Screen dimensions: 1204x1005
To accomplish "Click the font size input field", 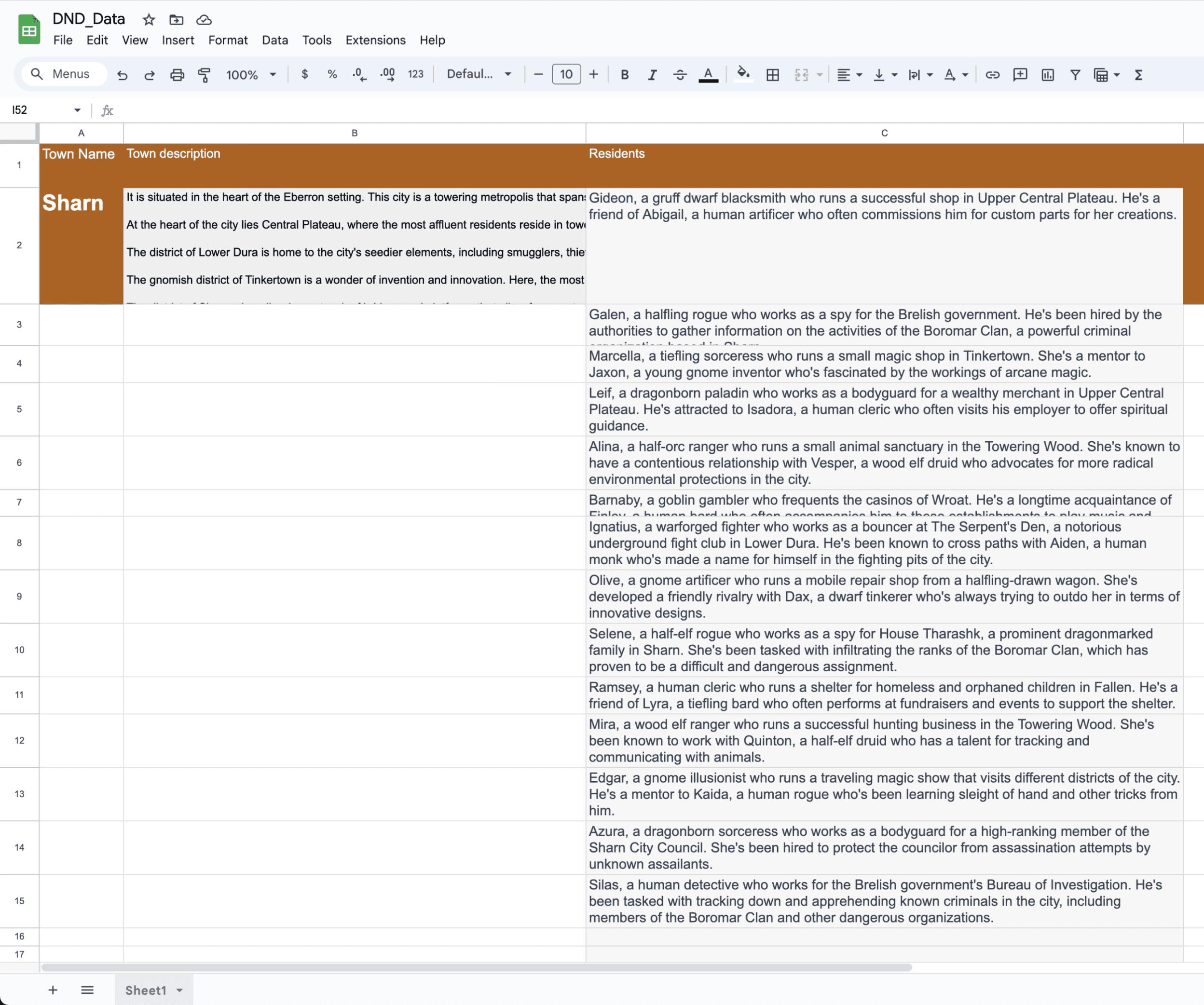I will click(x=566, y=75).
